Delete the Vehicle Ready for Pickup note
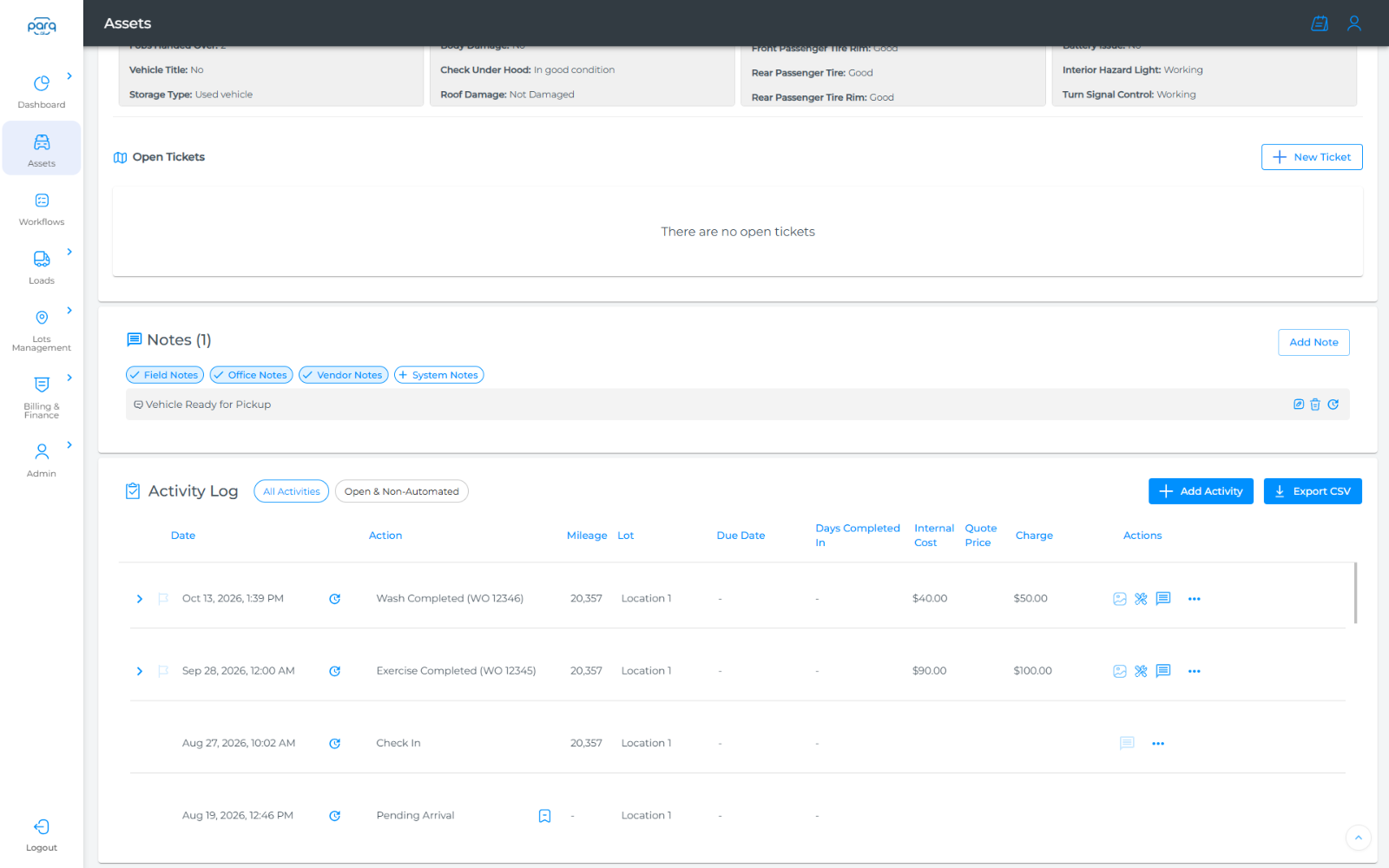Viewport: 1389px width, 868px height. pos(1315,404)
